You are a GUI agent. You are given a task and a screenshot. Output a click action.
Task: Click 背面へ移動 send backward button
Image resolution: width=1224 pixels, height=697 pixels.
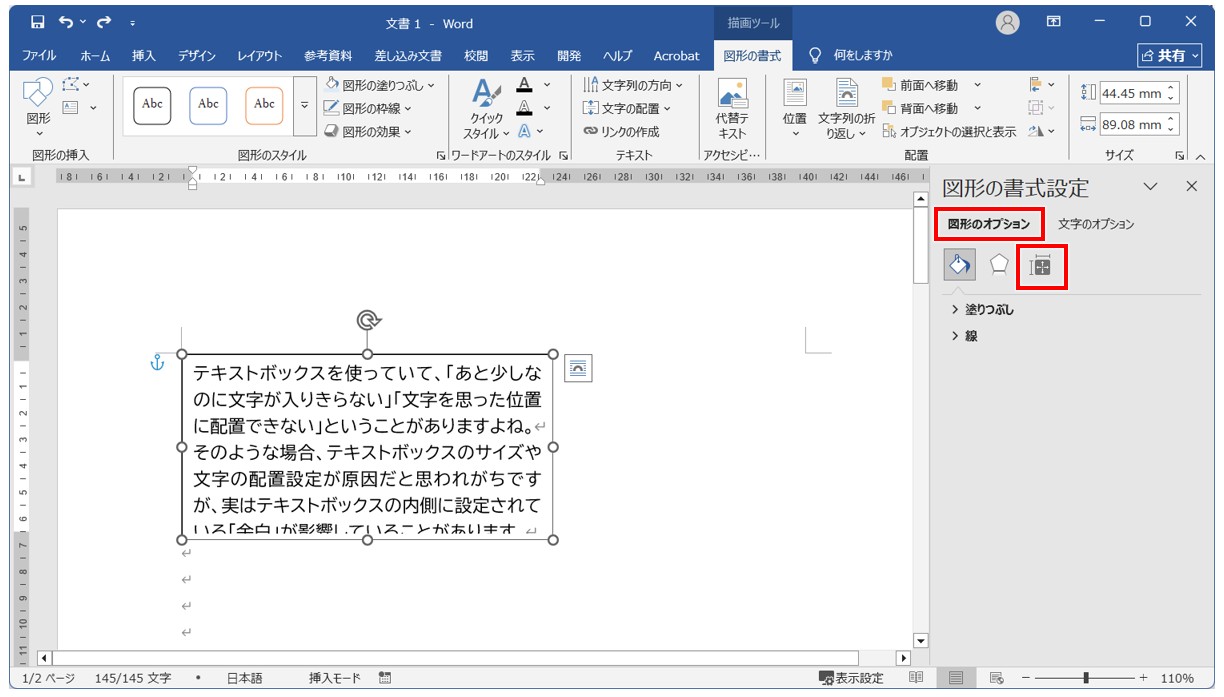pyautogui.click(x=919, y=108)
